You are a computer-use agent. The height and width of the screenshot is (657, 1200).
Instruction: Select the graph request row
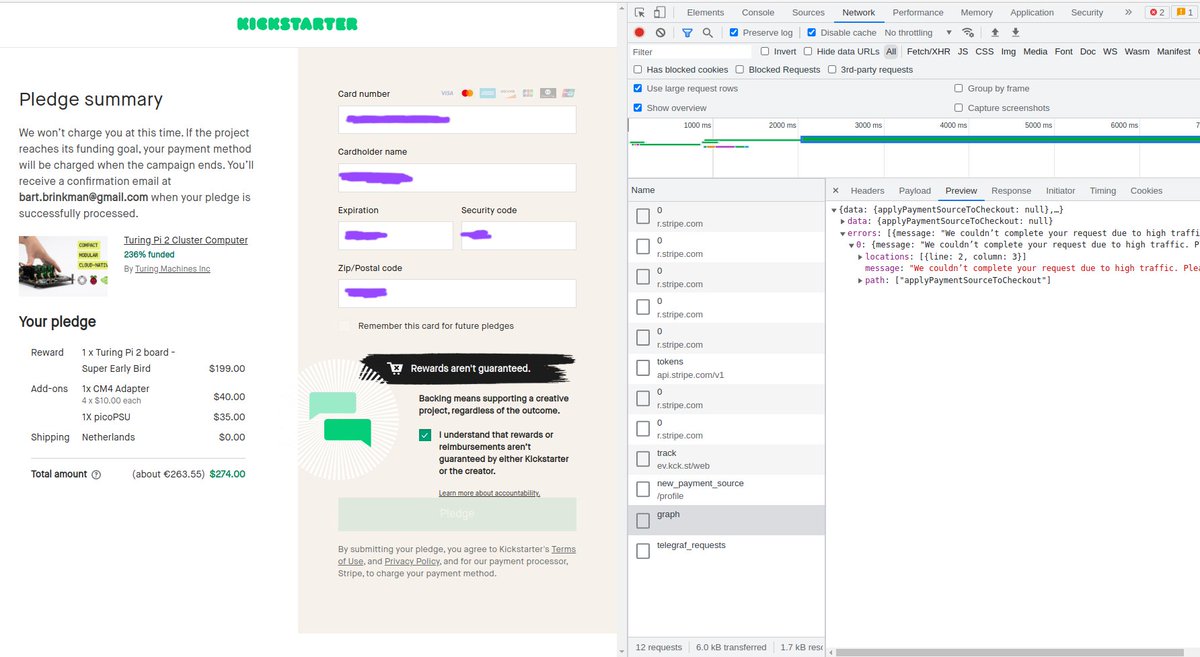click(x=727, y=520)
